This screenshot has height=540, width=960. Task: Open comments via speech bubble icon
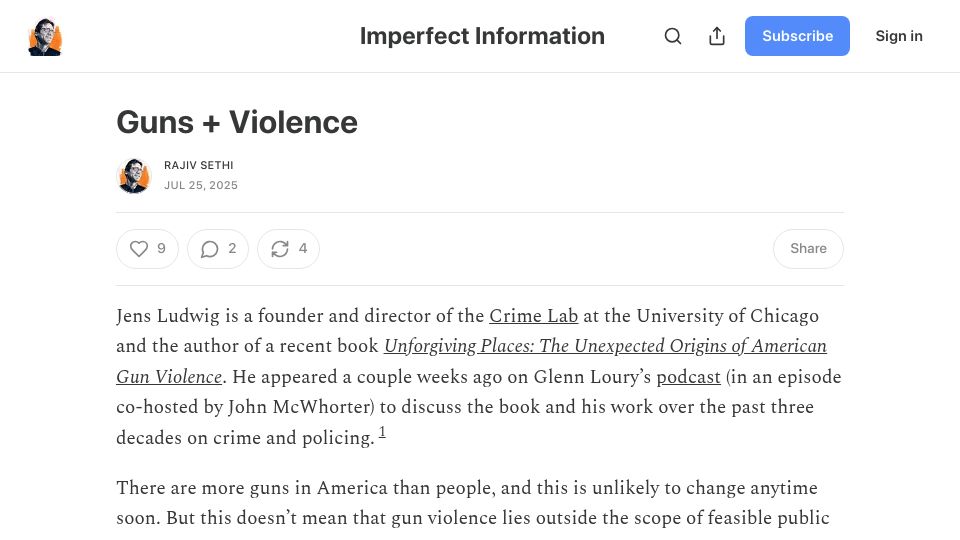tap(218, 249)
